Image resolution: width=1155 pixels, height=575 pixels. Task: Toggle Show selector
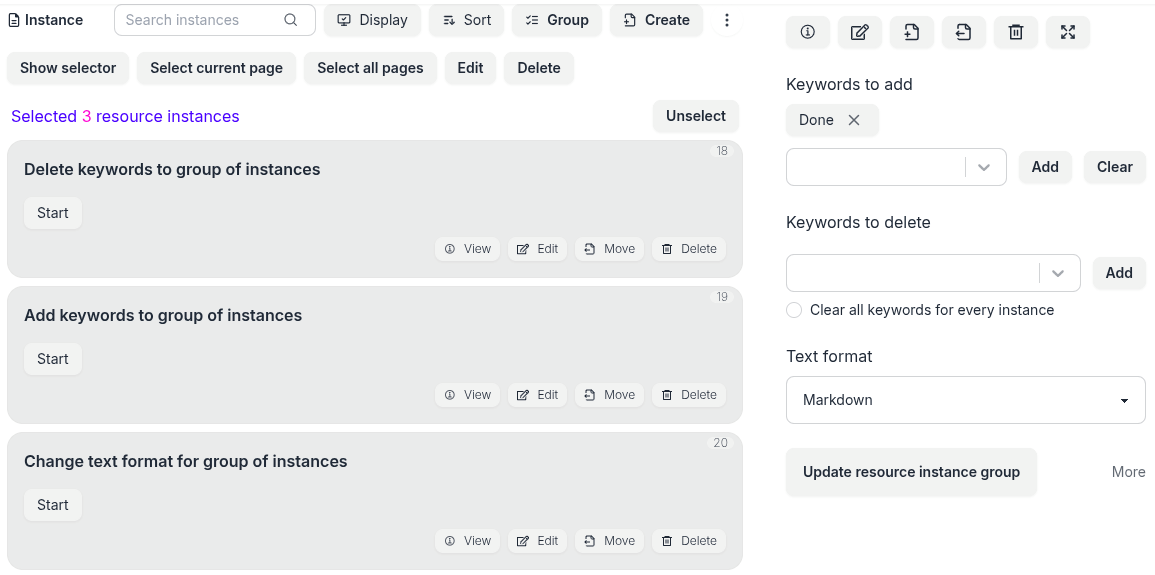tap(68, 68)
